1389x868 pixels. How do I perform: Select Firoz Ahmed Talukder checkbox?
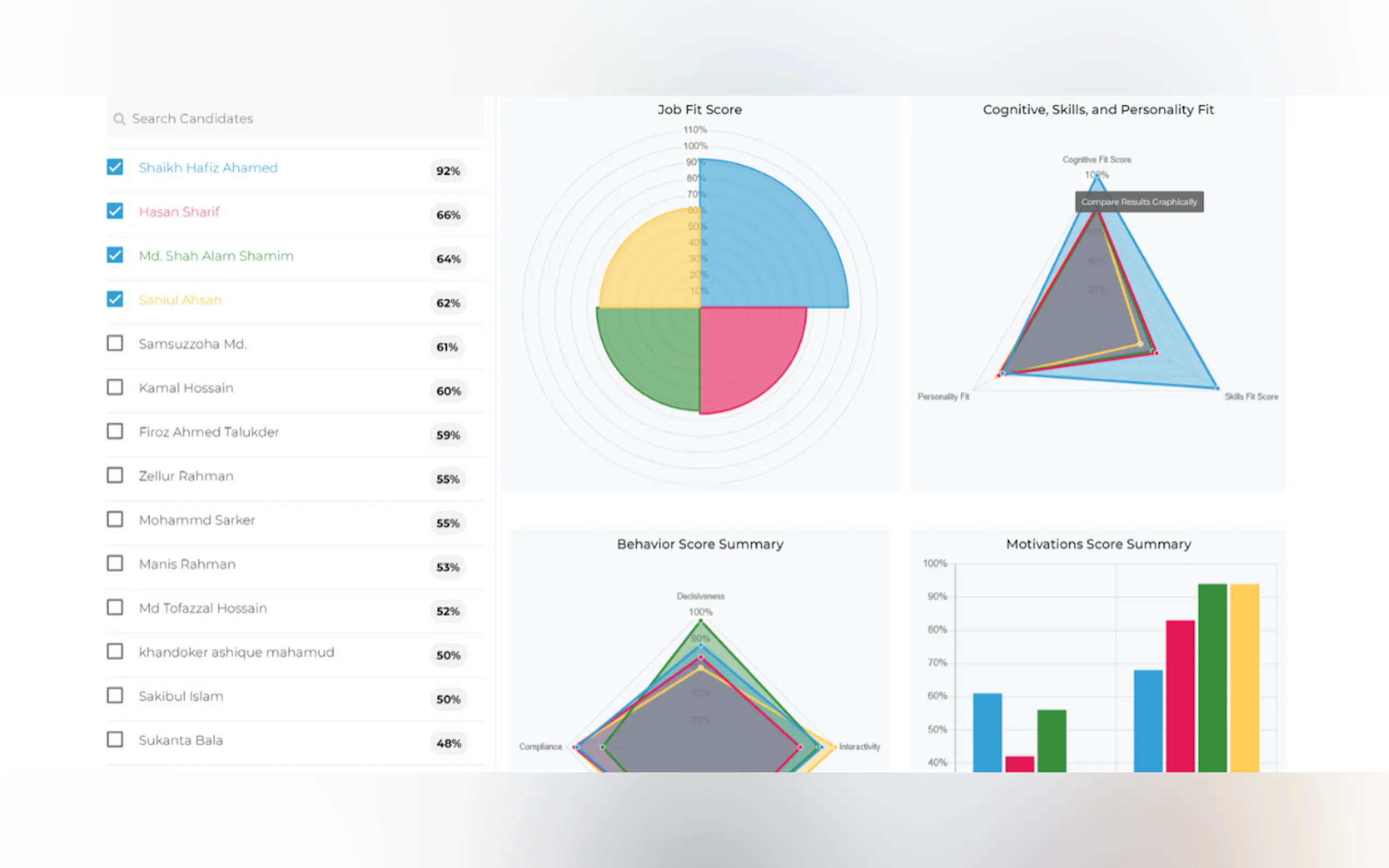click(115, 431)
